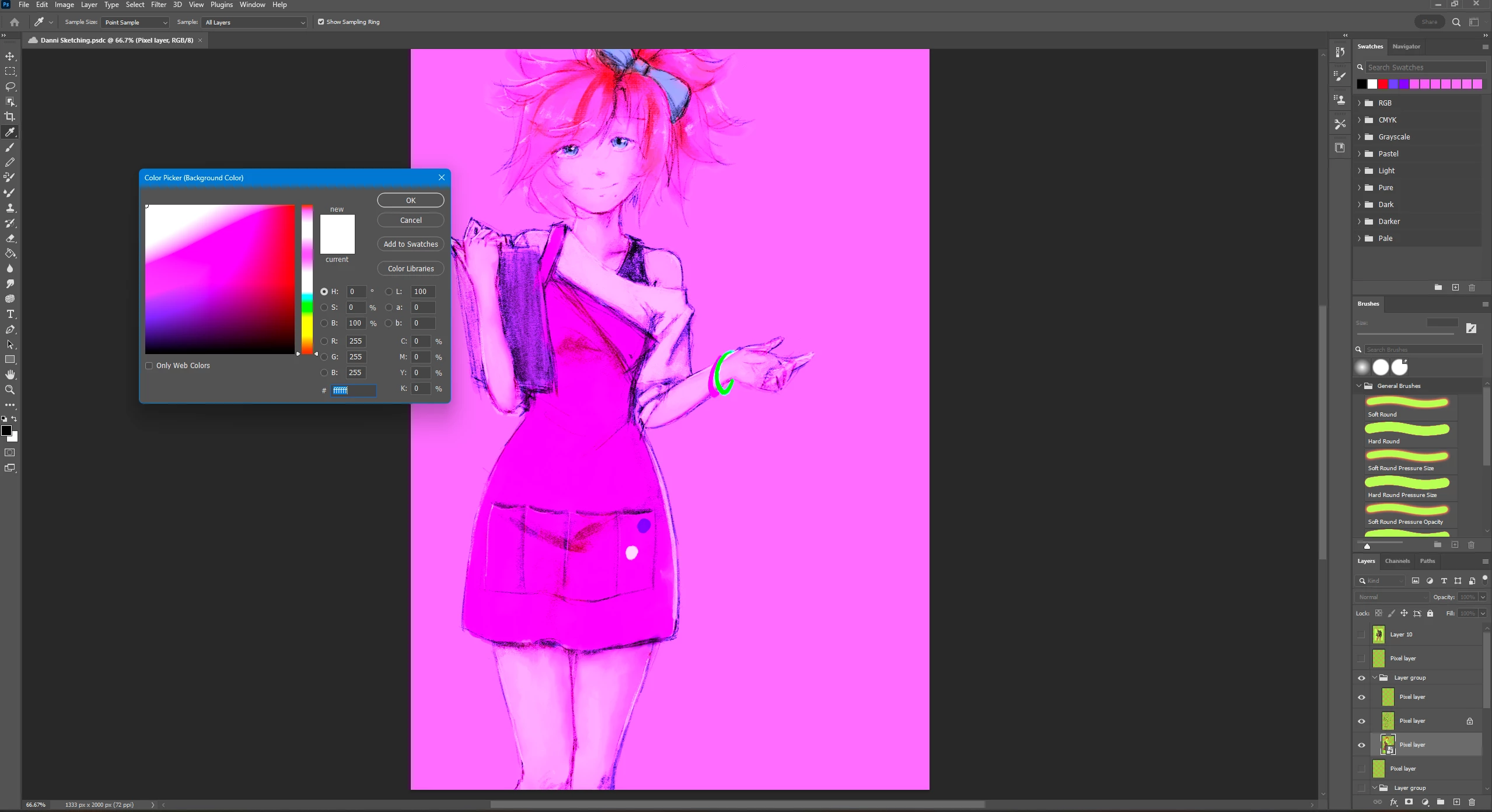Hide the selected Pixel layer

pyautogui.click(x=1361, y=745)
